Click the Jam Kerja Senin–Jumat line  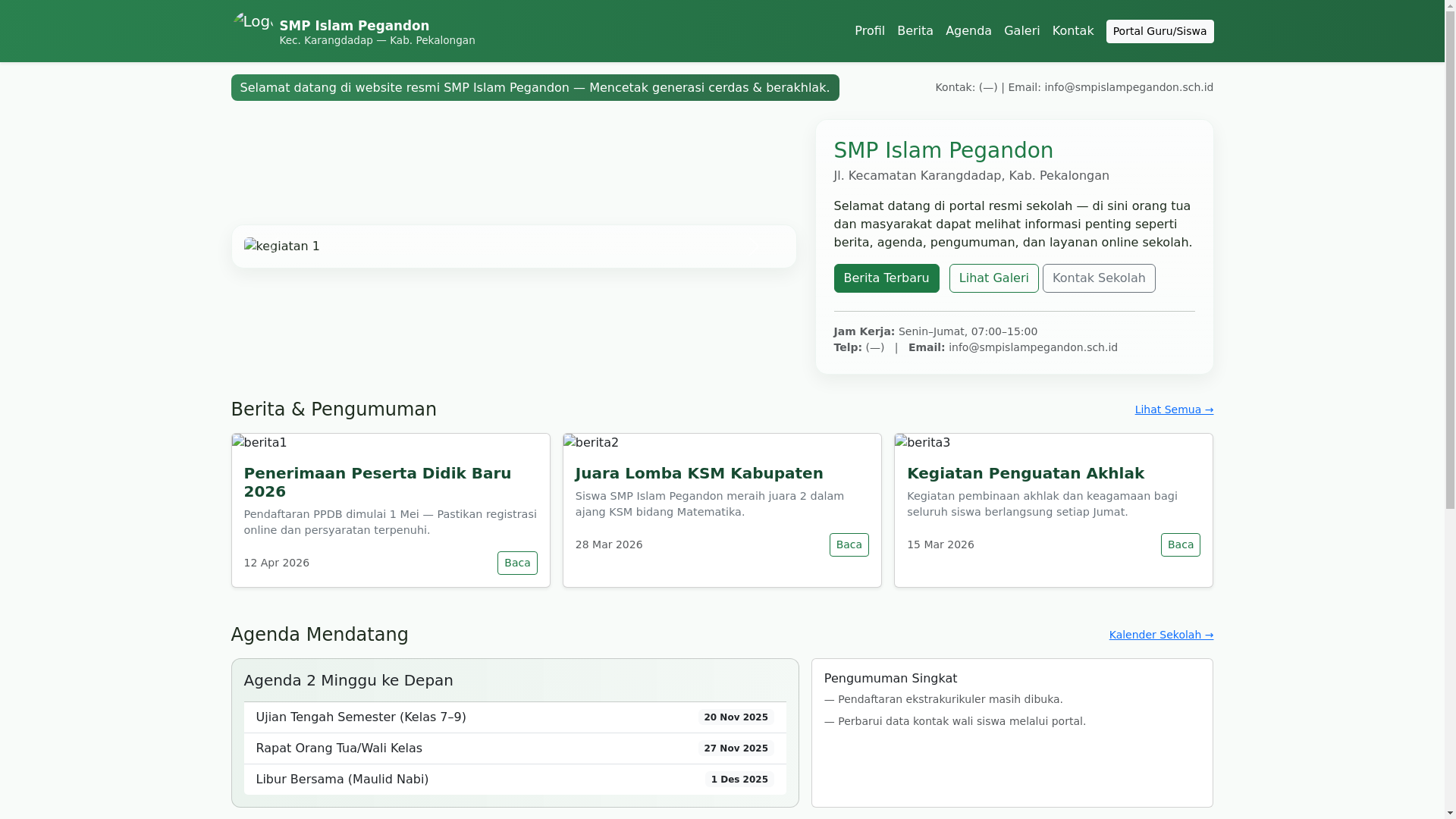[936, 331]
